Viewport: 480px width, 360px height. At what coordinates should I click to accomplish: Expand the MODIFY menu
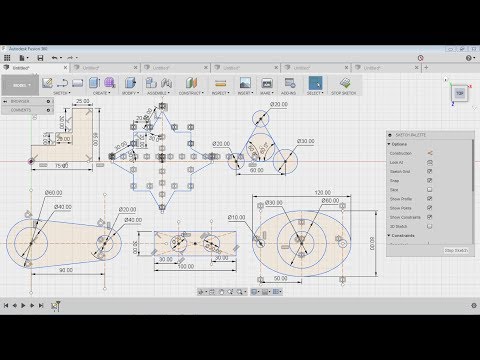(130, 93)
